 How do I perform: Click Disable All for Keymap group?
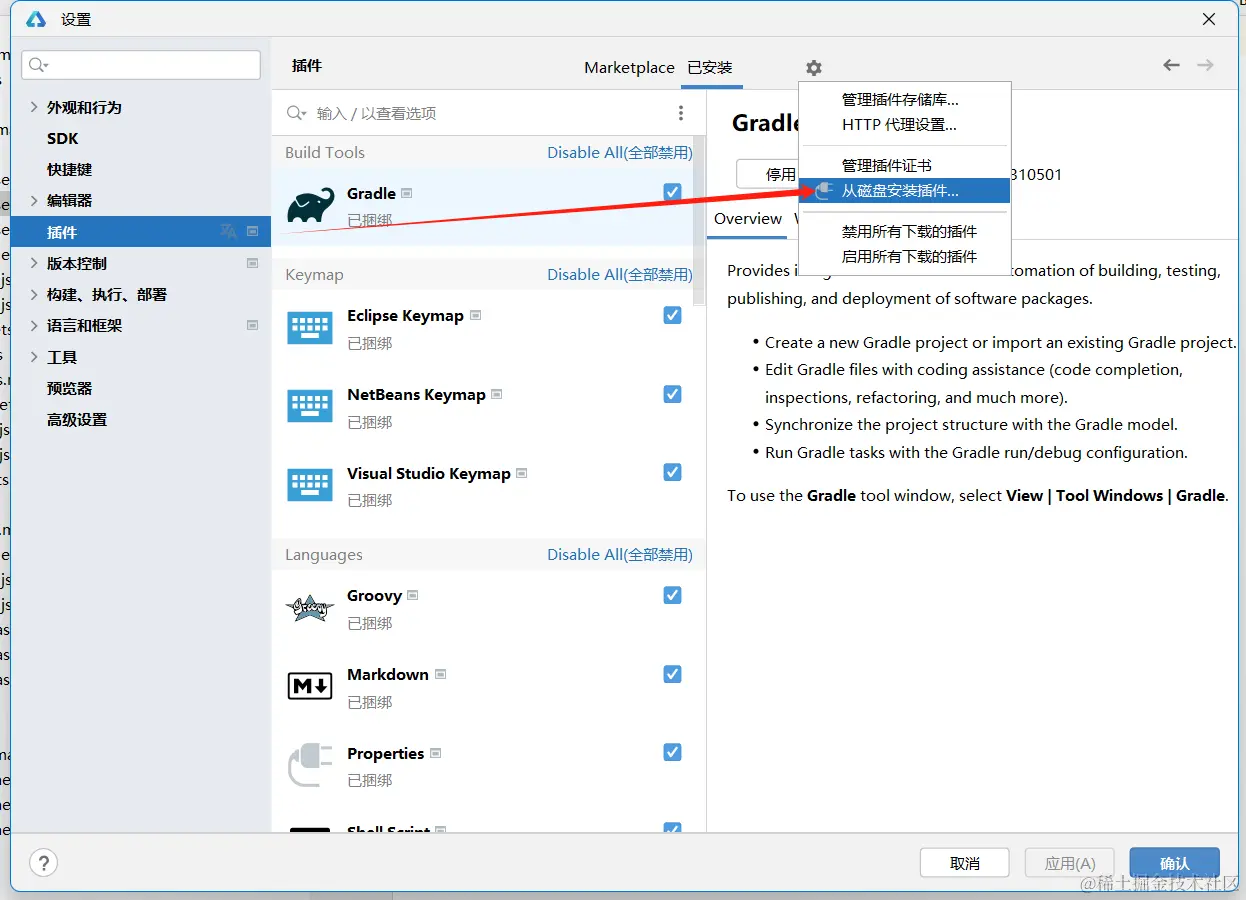click(x=620, y=274)
